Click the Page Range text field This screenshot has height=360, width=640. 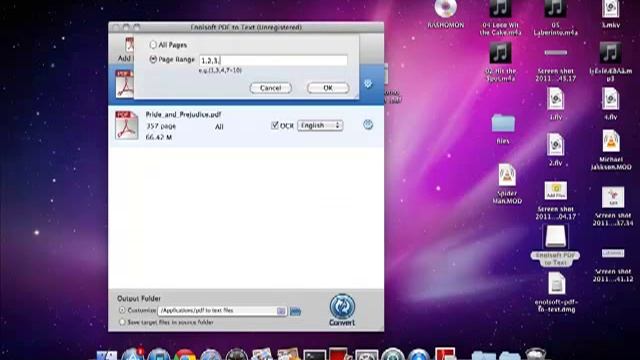(273, 60)
